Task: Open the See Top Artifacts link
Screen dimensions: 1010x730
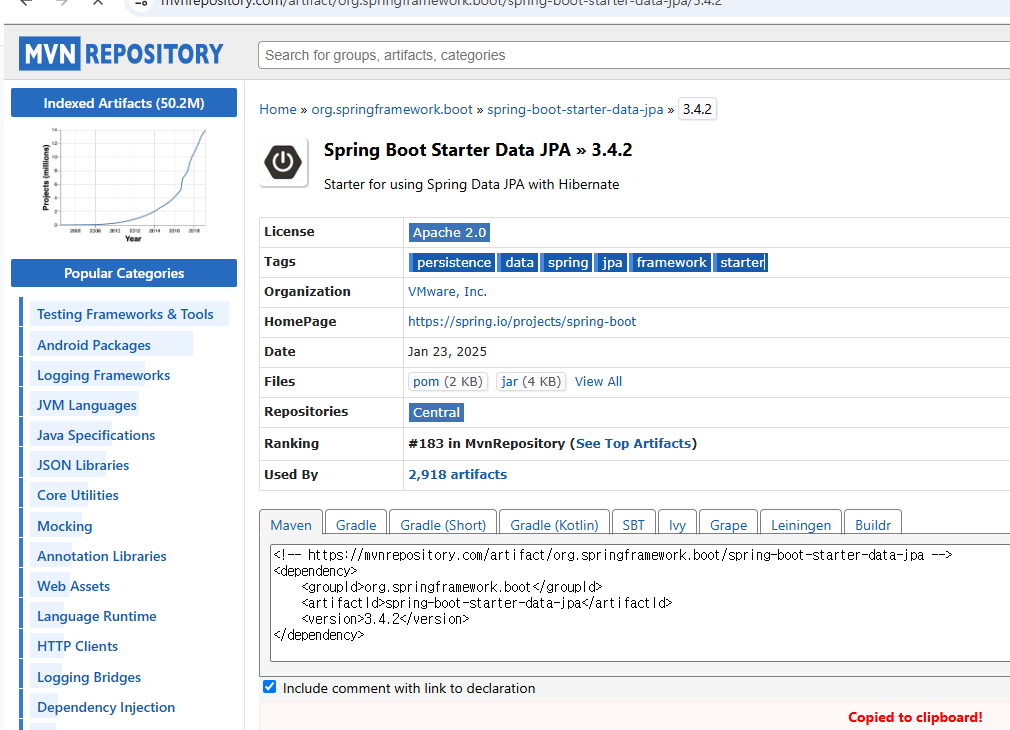Action: tap(633, 443)
